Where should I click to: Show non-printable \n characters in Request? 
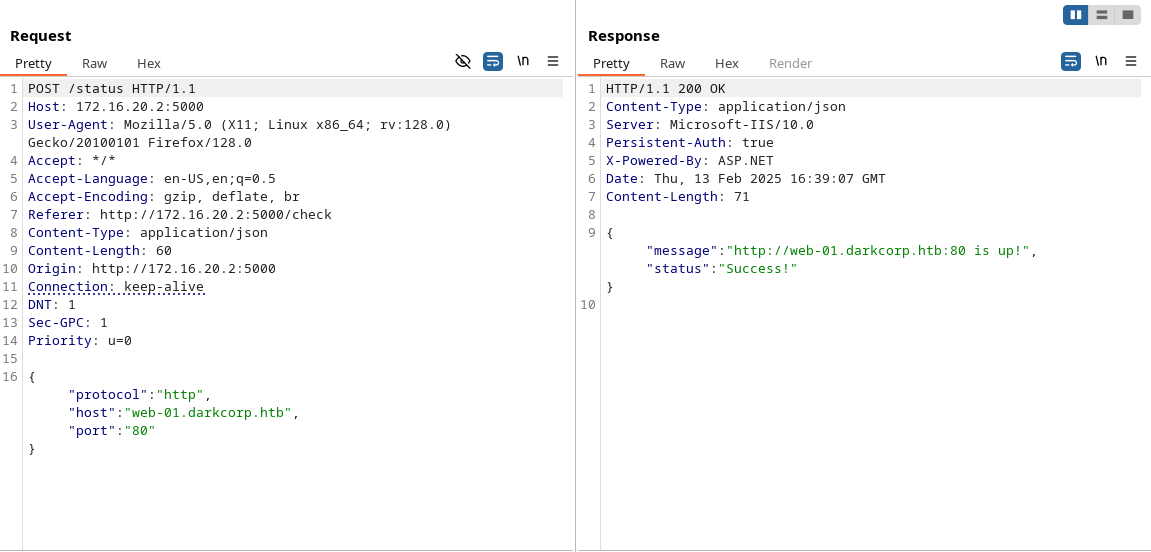pyautogui.click(x=523, y=61)
